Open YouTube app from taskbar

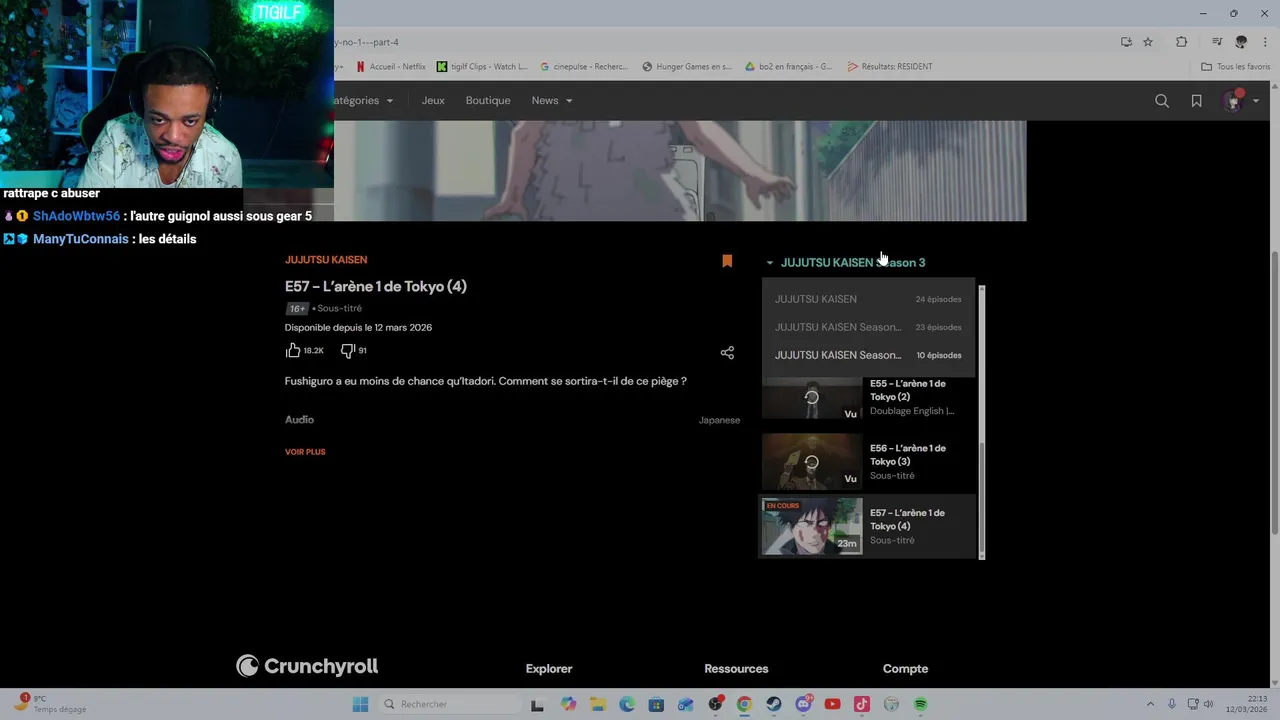click(x=832, y=704)
